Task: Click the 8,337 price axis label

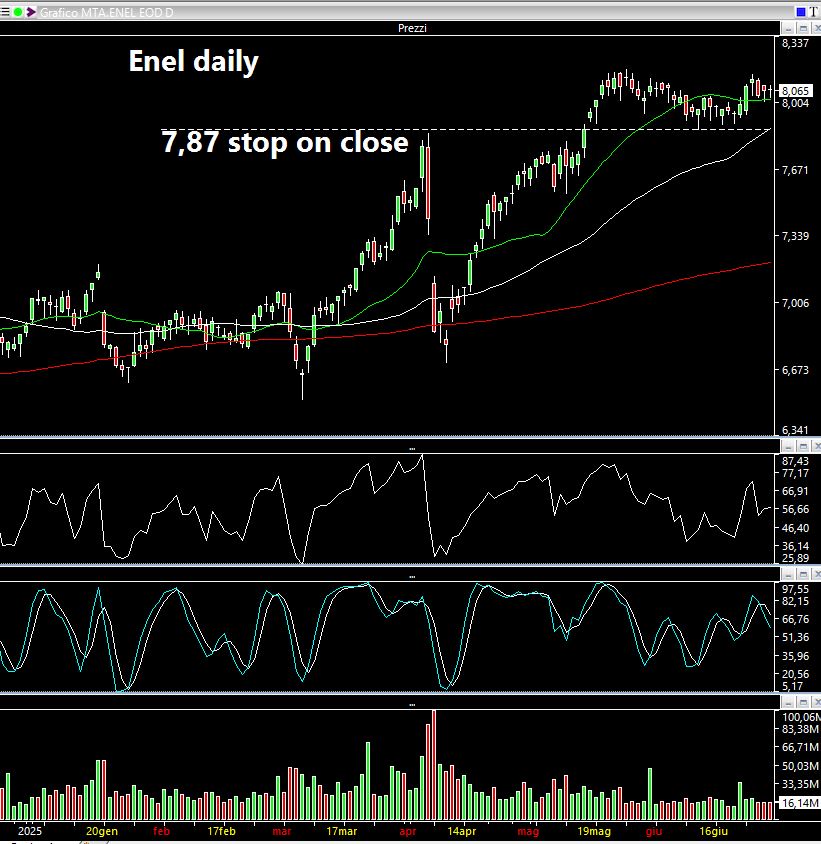Action: (x=795, y=43)
